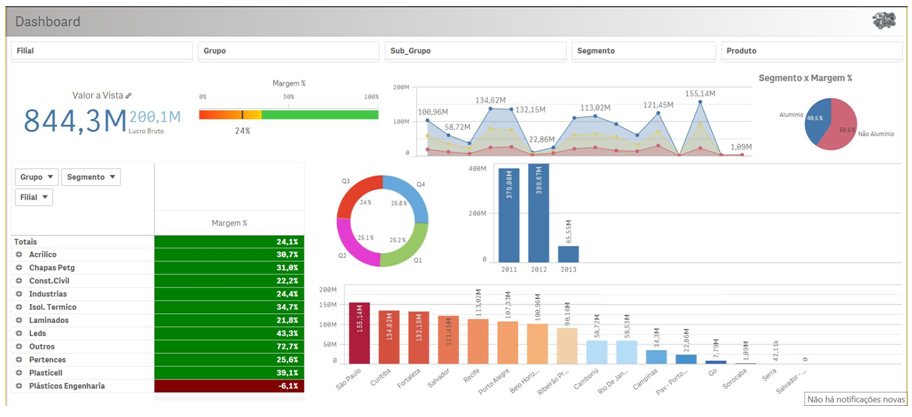Click the Margem % gauge bar

click(289, 115)
